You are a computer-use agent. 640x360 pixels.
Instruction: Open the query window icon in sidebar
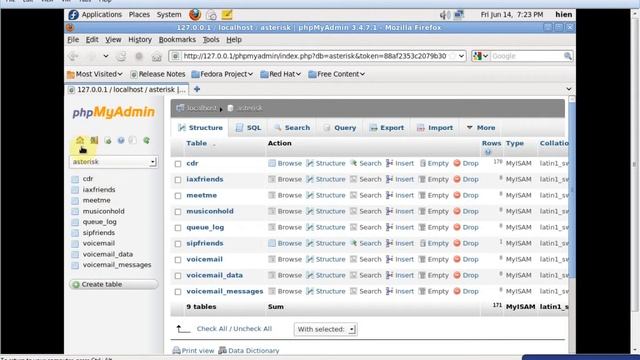pos(108,140)
